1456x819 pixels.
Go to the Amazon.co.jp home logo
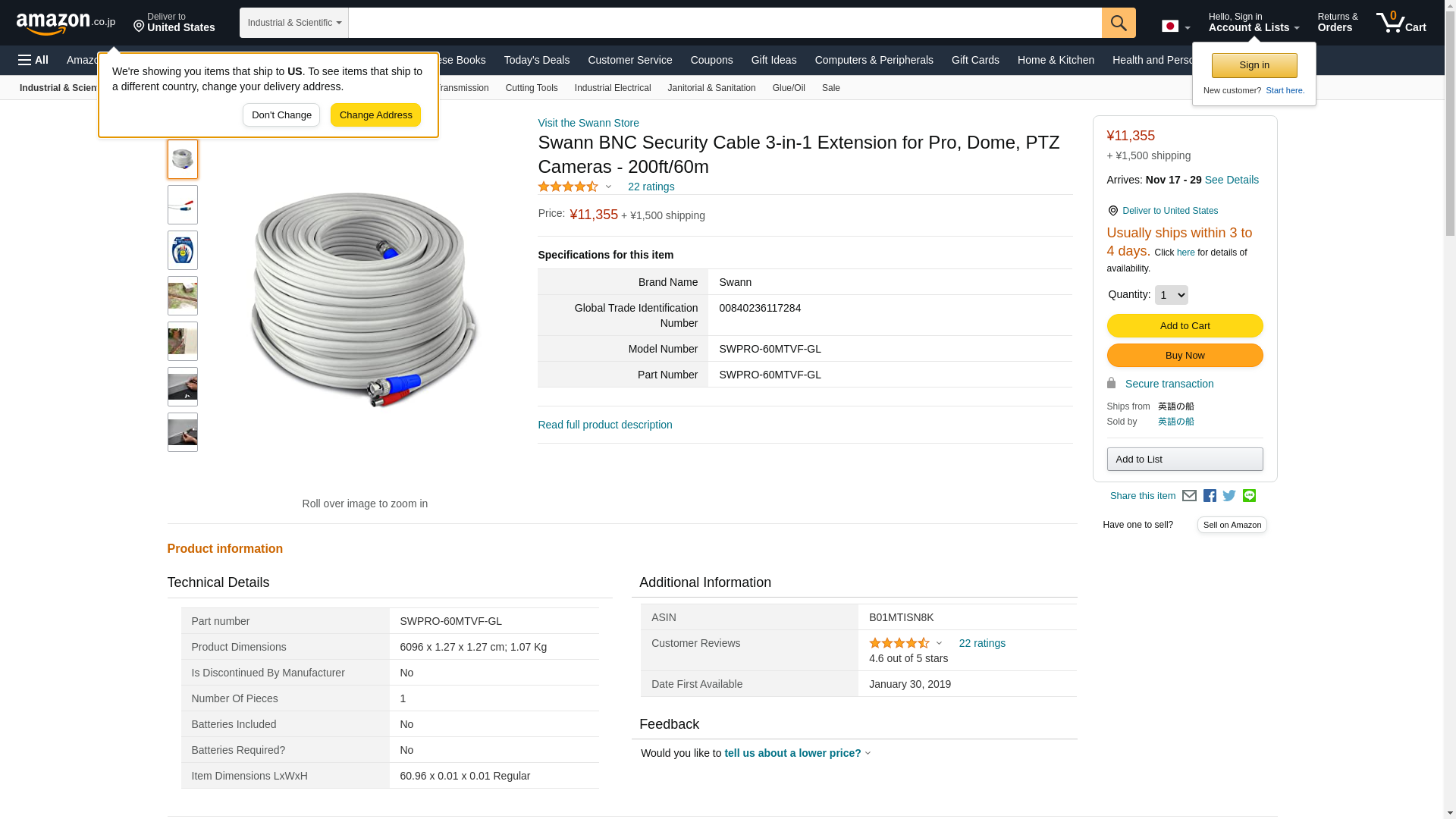tap(65, 24)
